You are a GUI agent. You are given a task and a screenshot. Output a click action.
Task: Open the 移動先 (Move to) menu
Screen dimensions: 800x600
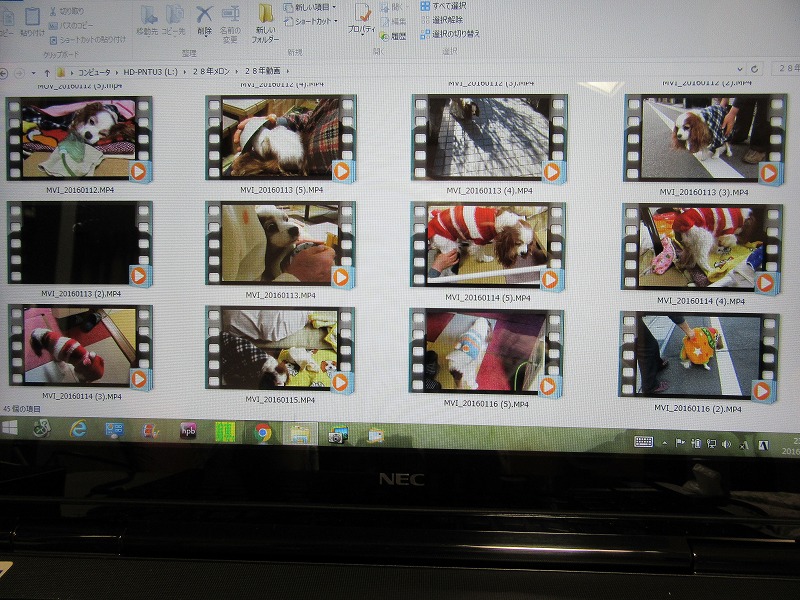pyautogui.click(x=147, y=20)
